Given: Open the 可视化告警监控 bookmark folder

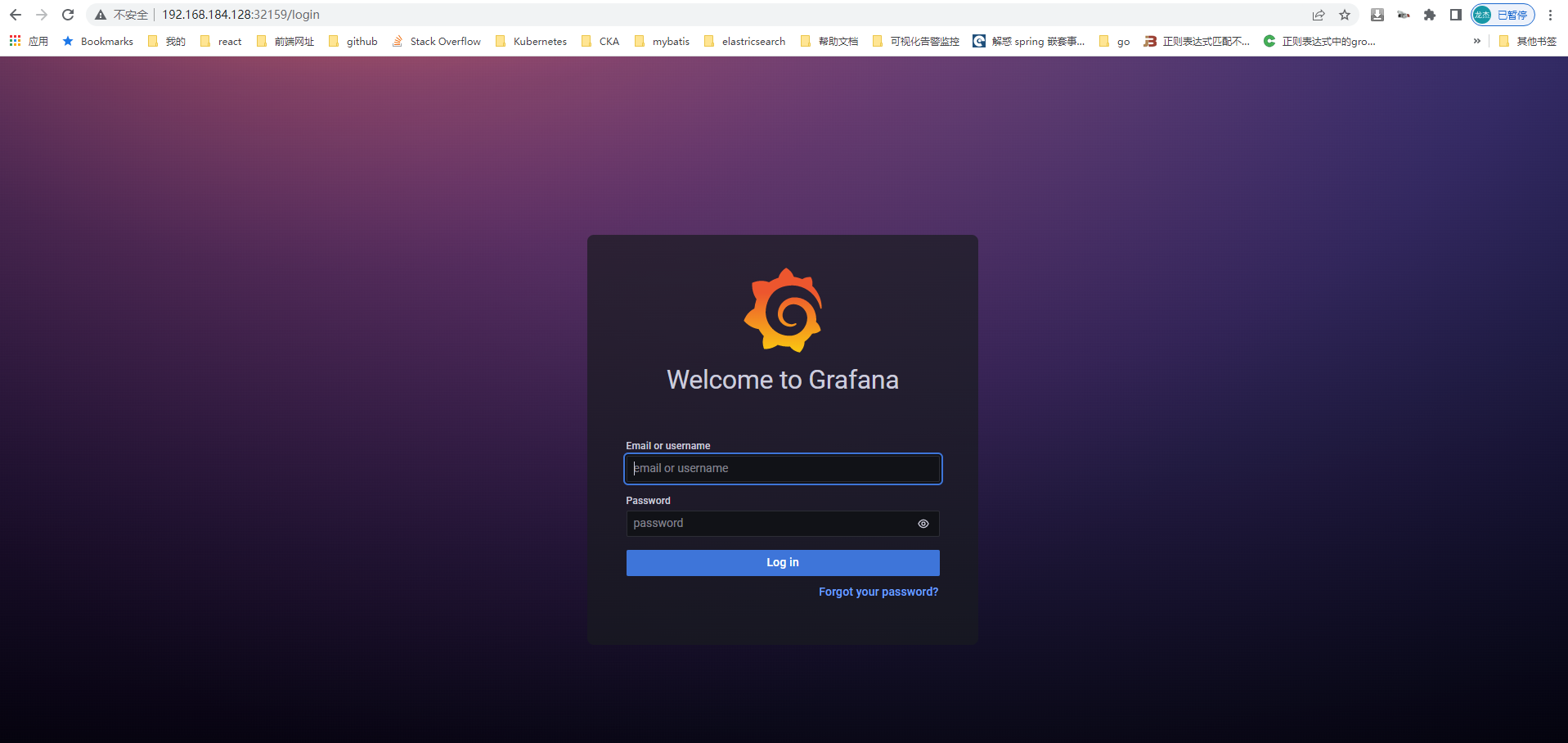Looking at the screenshot, I should tap(915, 41).
